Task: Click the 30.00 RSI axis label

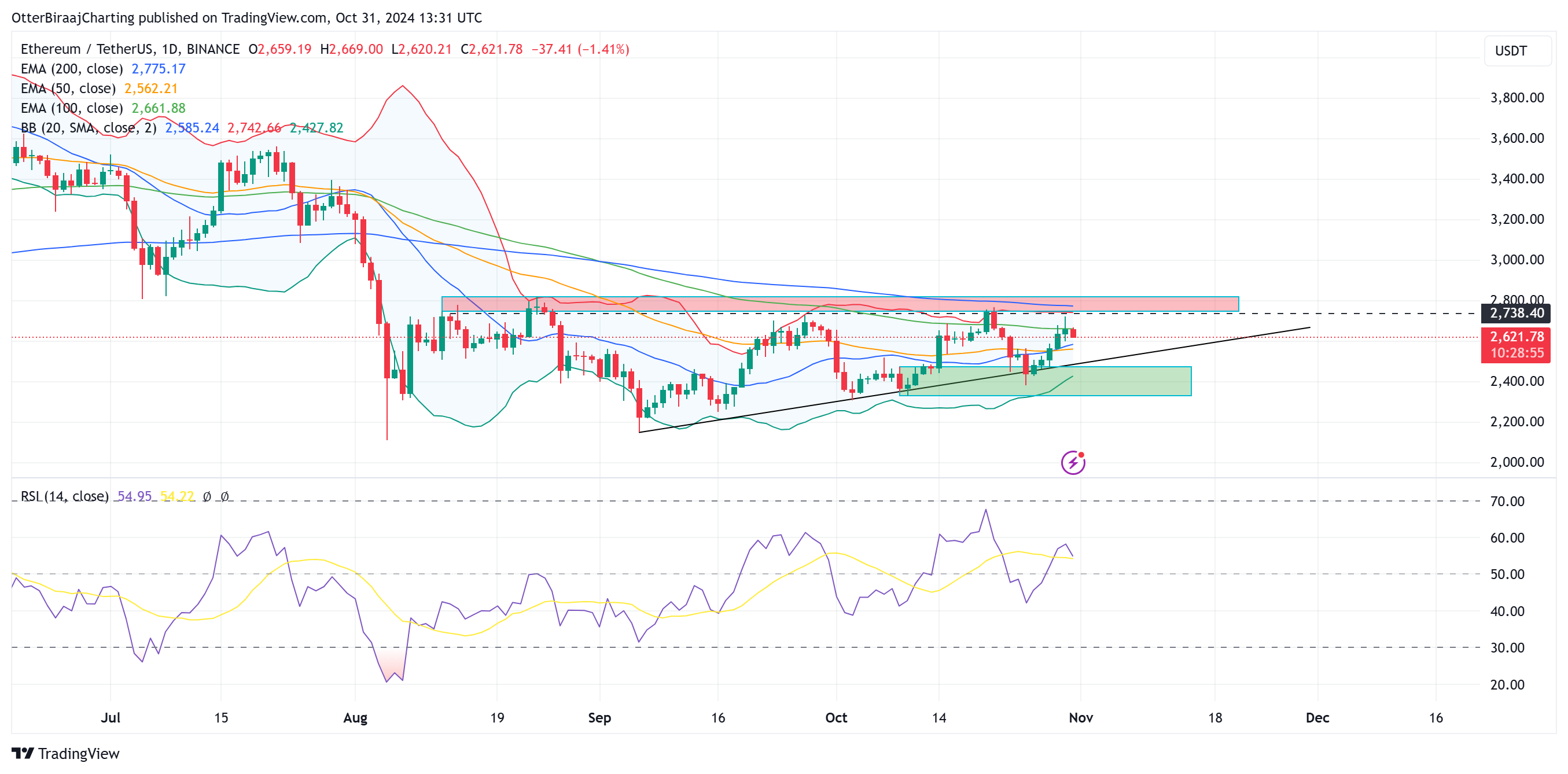Action: [1507, 647]
